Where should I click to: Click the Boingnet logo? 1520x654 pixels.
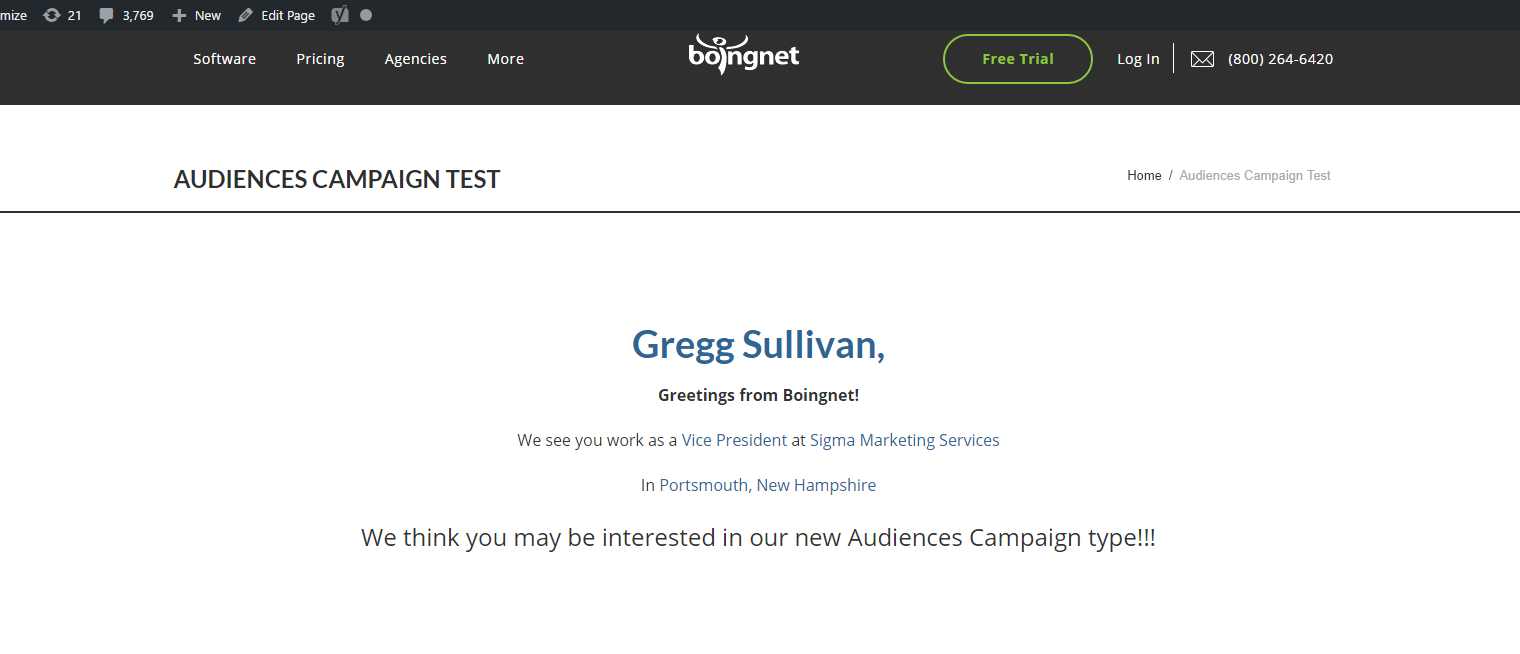pos(744,55)
